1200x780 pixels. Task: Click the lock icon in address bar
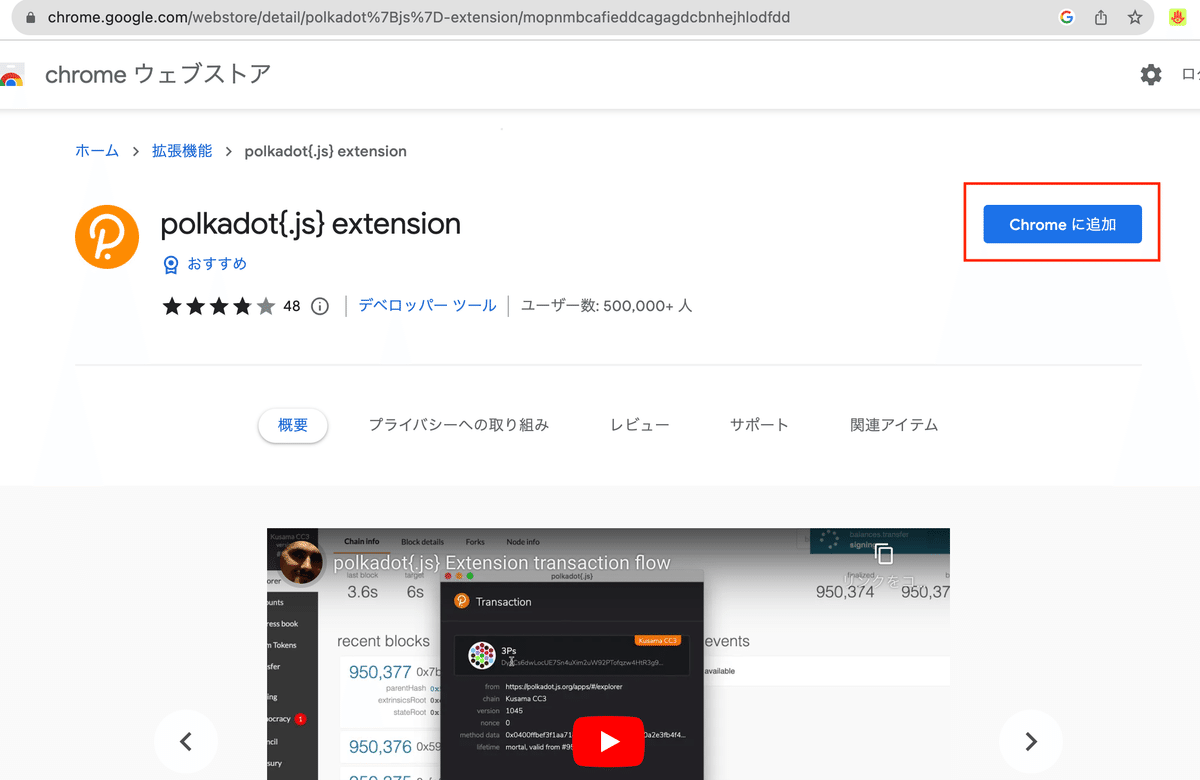[30, 18]
